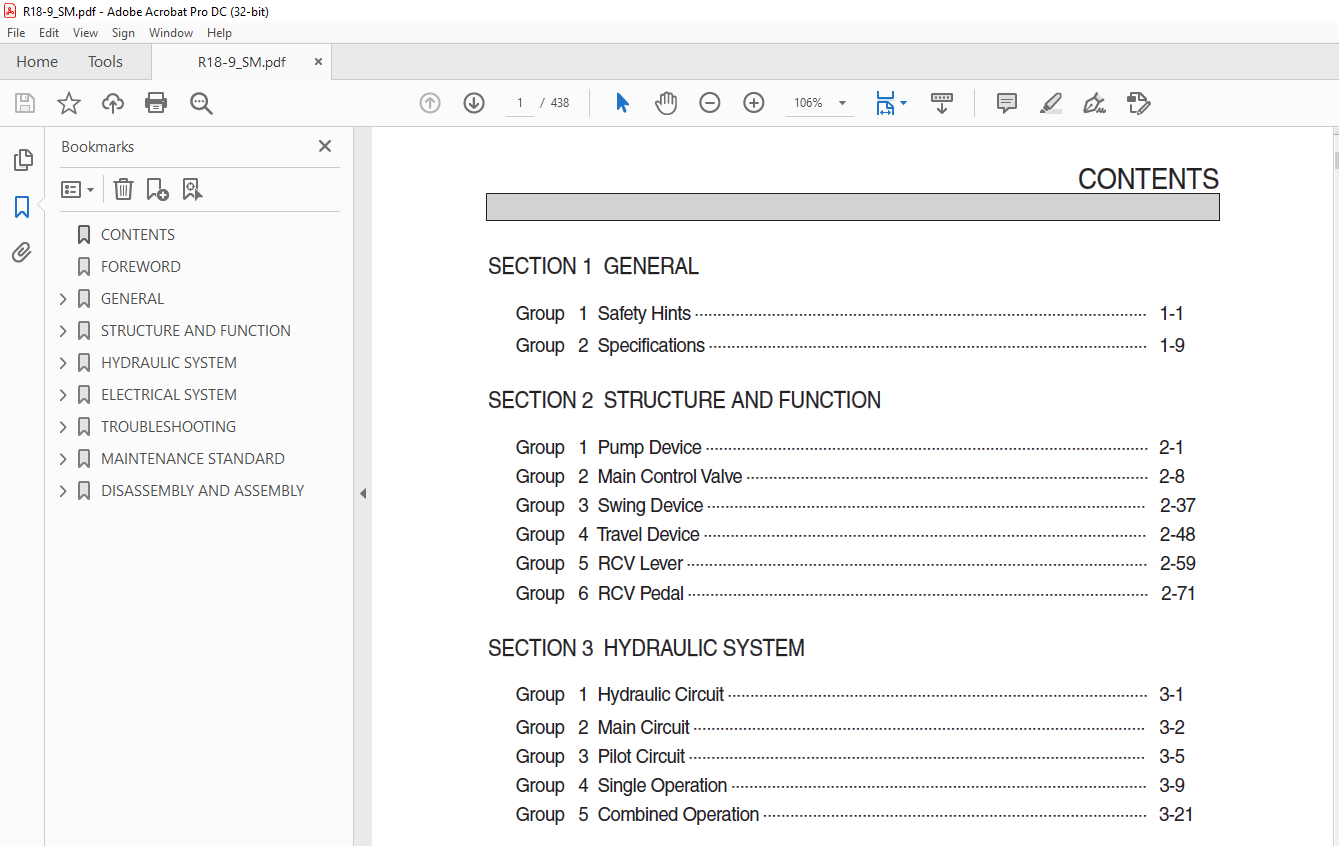Click find current bookmark icon
Screen dimensions: 1339x846
(x=192, y=189)
